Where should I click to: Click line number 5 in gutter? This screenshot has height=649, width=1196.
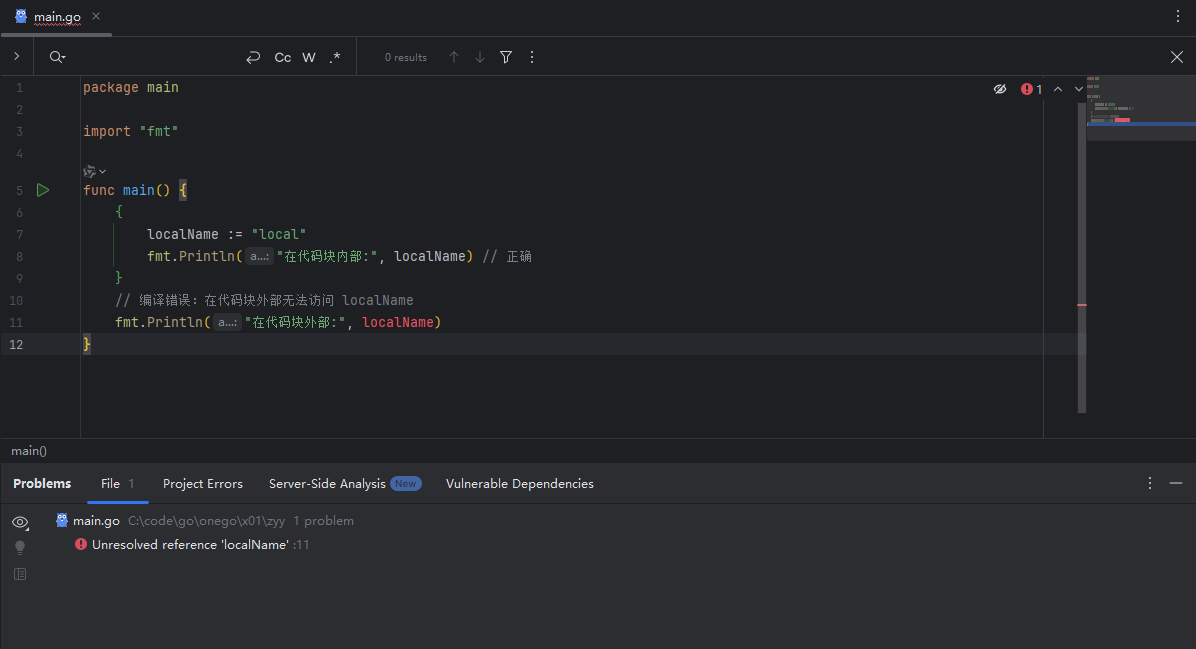point(19,191)
